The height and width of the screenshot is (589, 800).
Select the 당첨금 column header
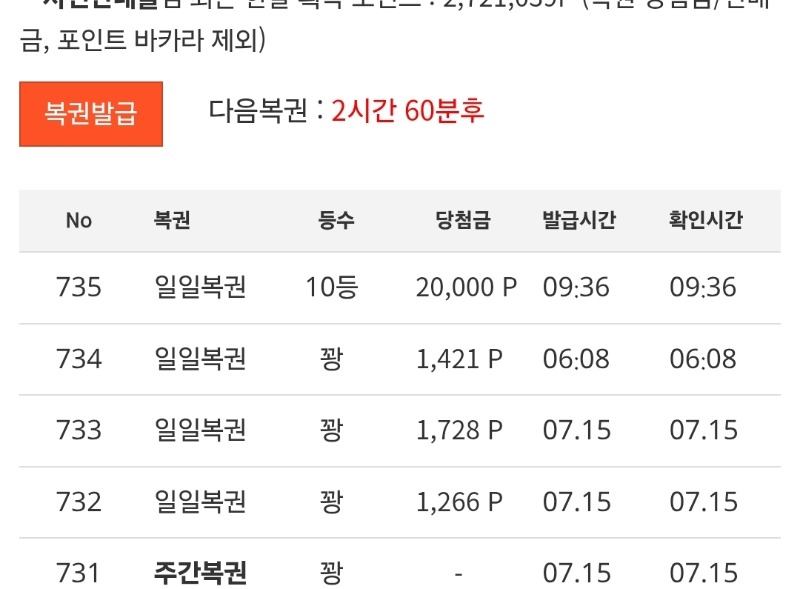tap(463, 220)
